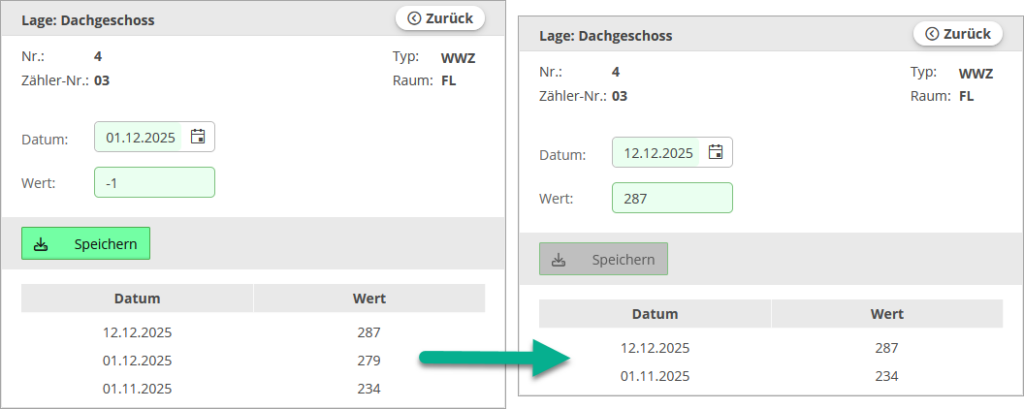
Task: Go back using Zurück in the right panel
Action: click(958, 34)
